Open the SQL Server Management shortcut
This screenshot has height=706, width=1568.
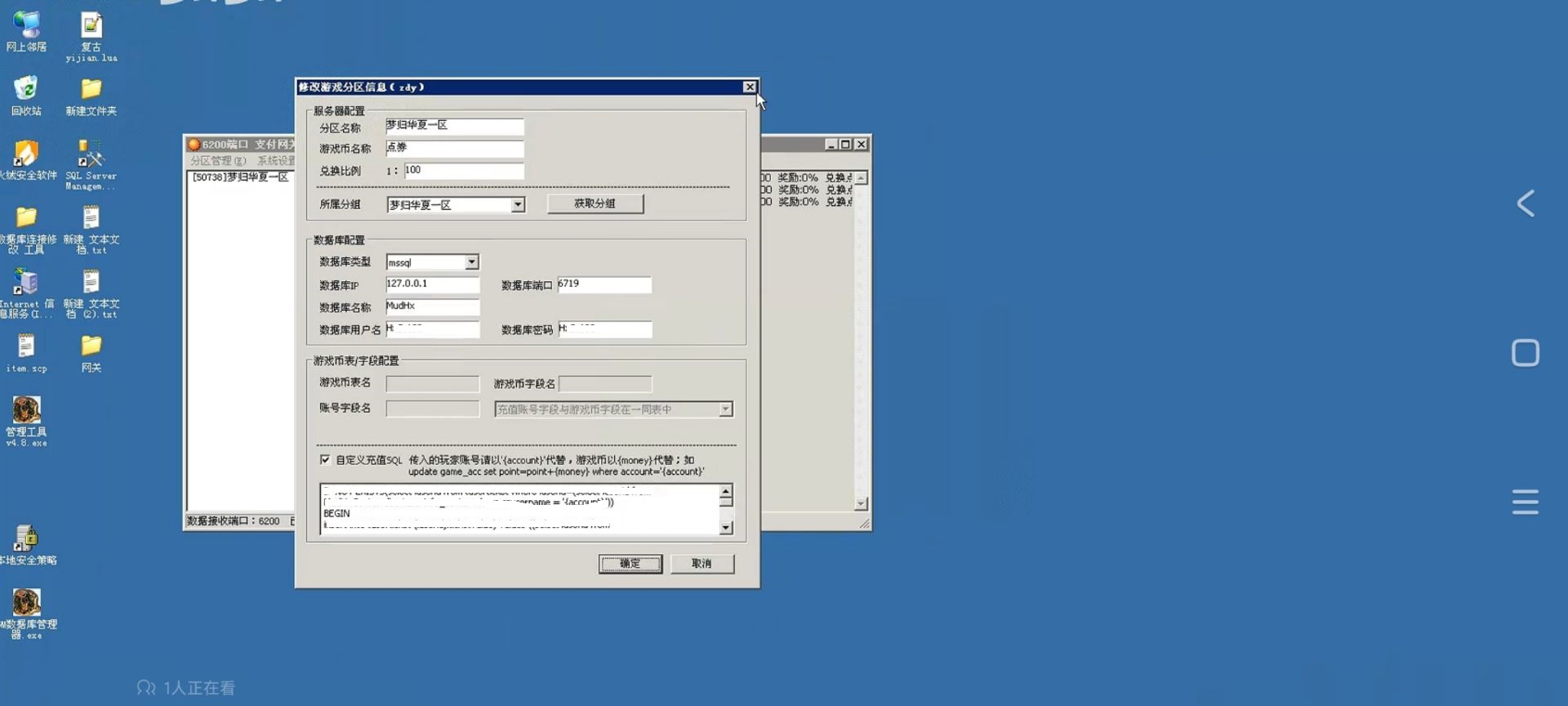[x=91, y=155]
